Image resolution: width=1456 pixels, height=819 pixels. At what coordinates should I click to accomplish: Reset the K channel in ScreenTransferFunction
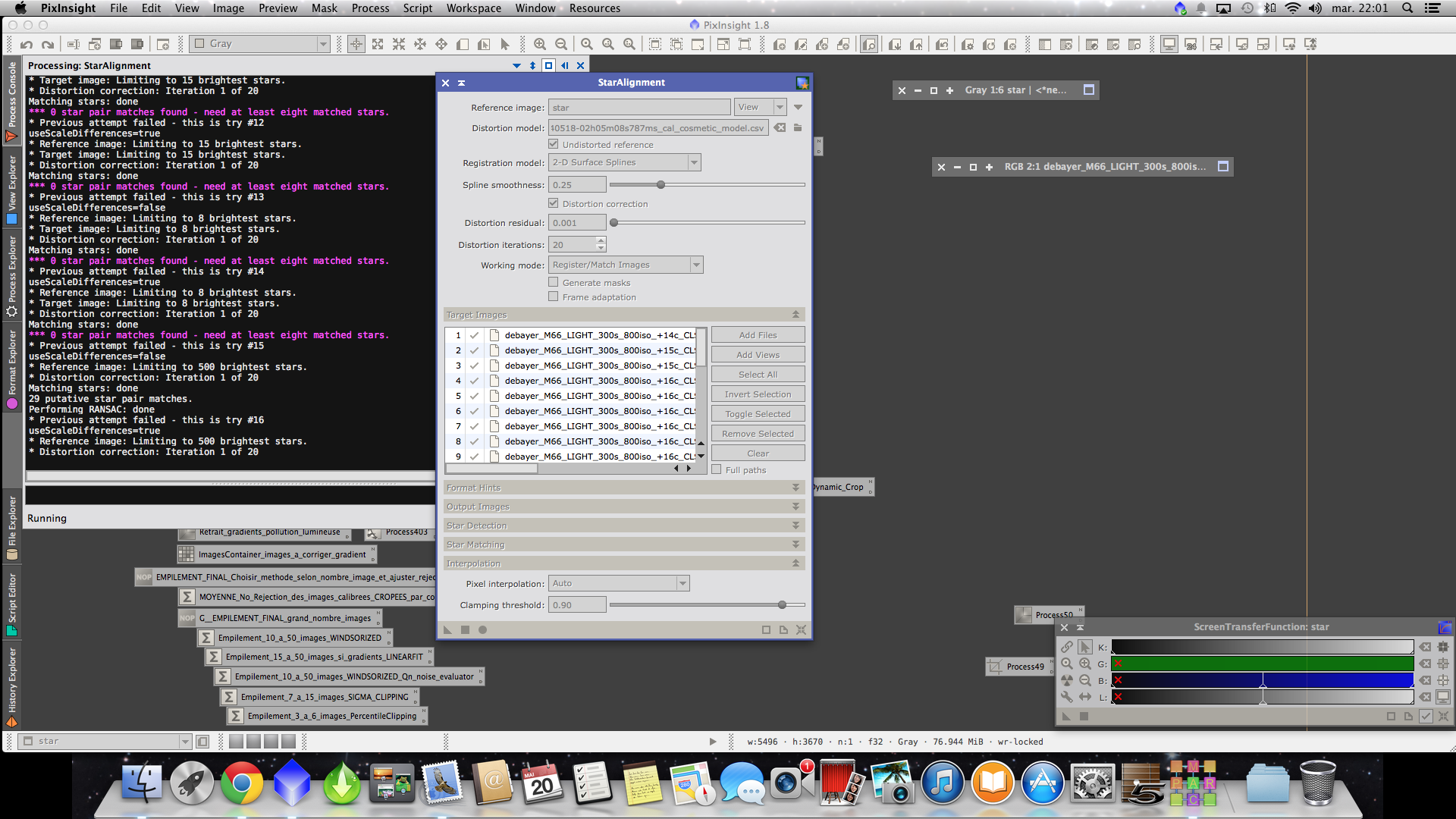(1425, 647)
